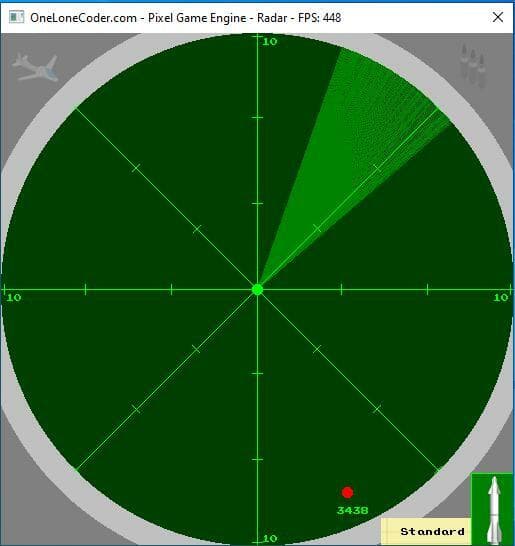The image size is (515, 546).
Task: Close the Radar window
Action: pyautogui.click(x=498, y=17)
